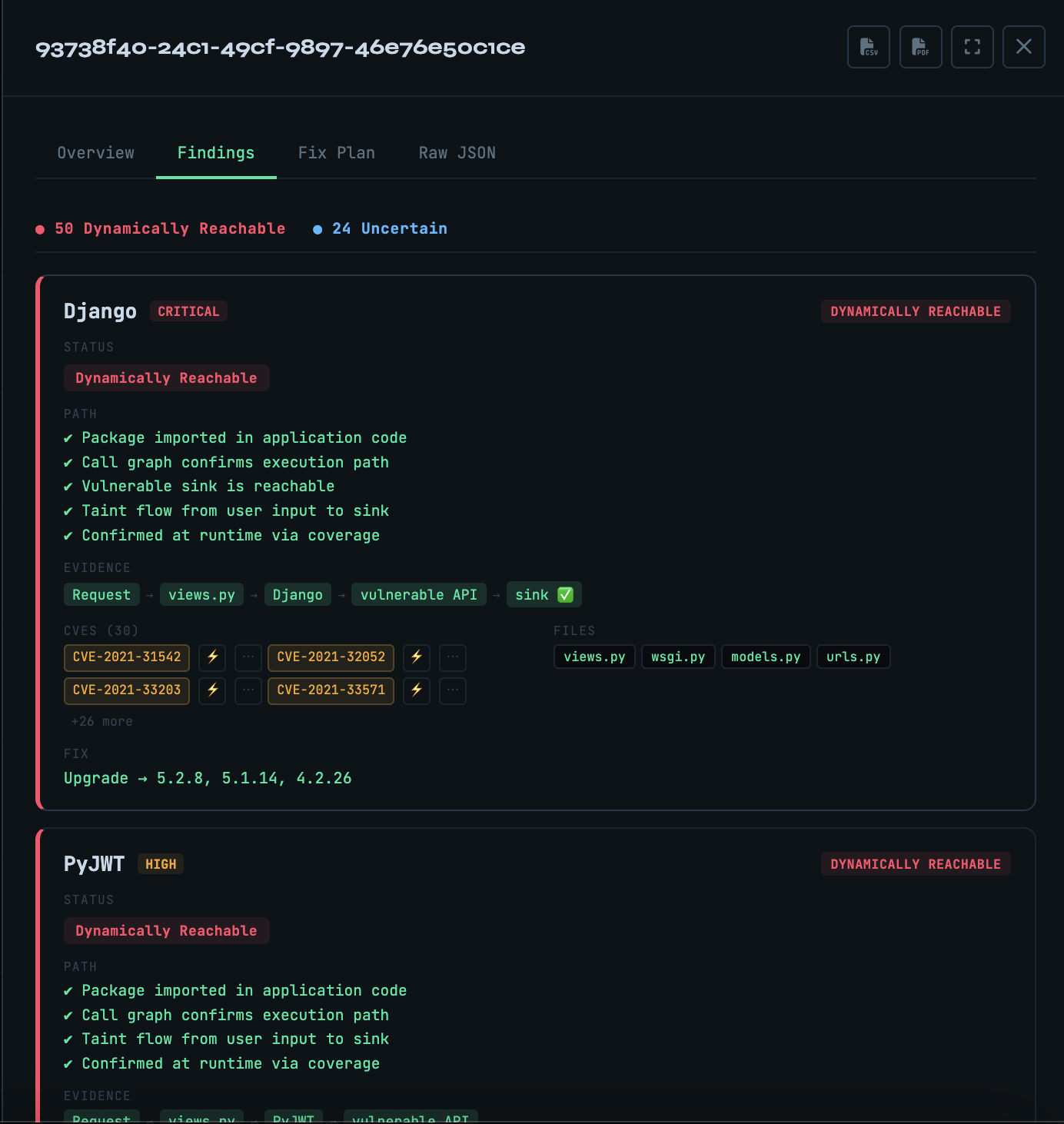Click the views.py chip in Django evidence
1064x1124 pixels.
pyautogui.click(x=201, y=595)
